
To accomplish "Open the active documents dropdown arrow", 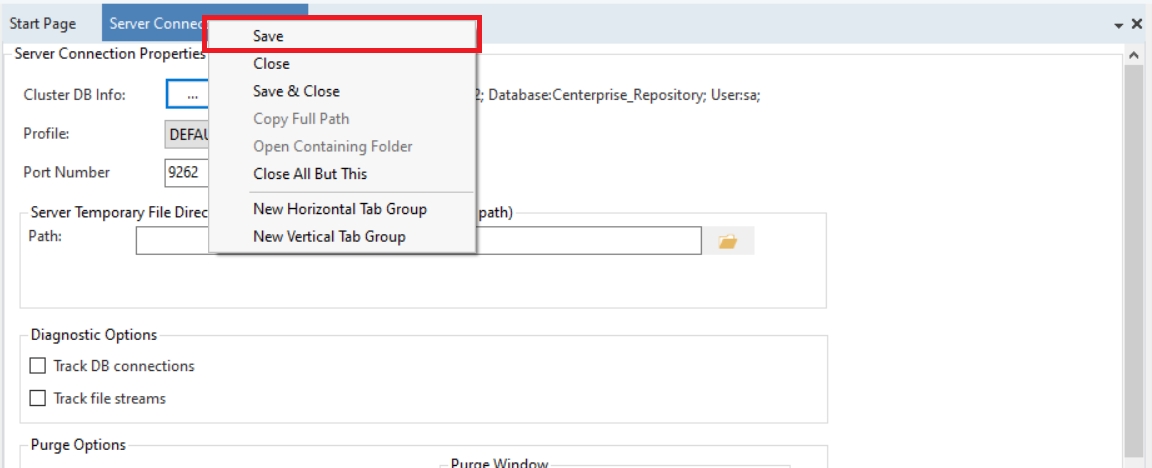I will pyautogui.click(x=1120, y=24).
